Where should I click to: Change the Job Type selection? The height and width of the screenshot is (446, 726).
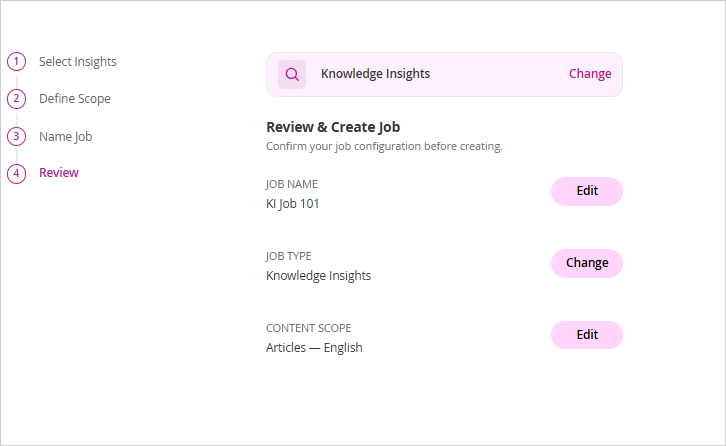click(587, 263)
